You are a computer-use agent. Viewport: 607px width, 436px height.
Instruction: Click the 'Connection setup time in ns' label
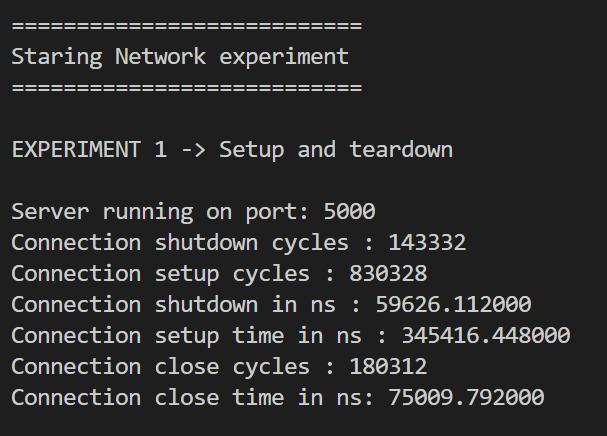[x=187, y=336]
